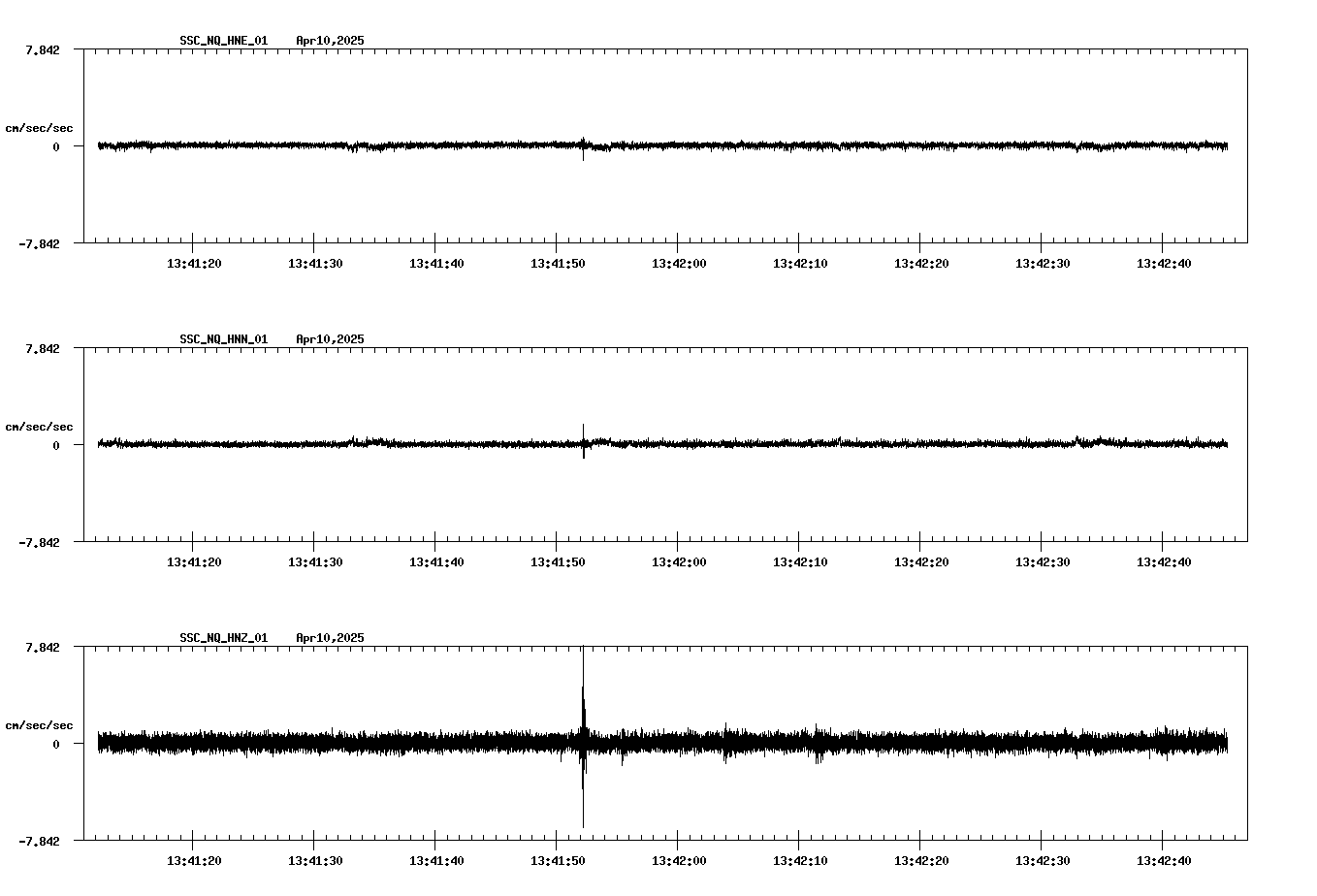Click the 13:42:00 label below the middle plot
Image resolution: width=1317 pixels, height=896 pixels.
coord(680,560)
